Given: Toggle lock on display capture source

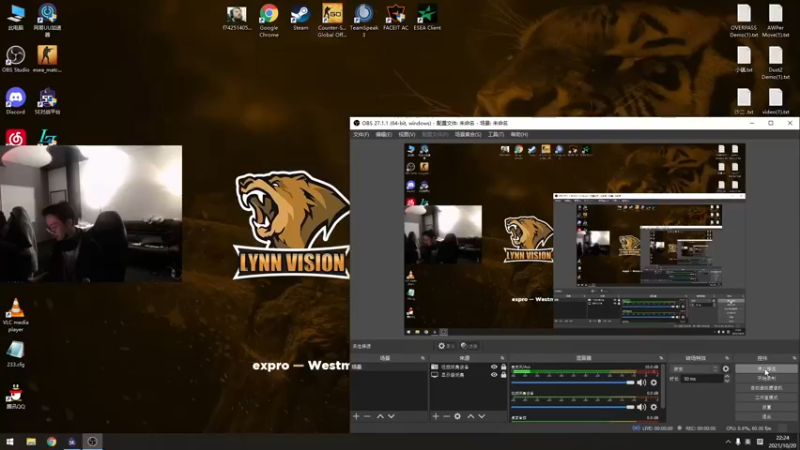Looking at the screenshot, I should (x=503, y=375).
